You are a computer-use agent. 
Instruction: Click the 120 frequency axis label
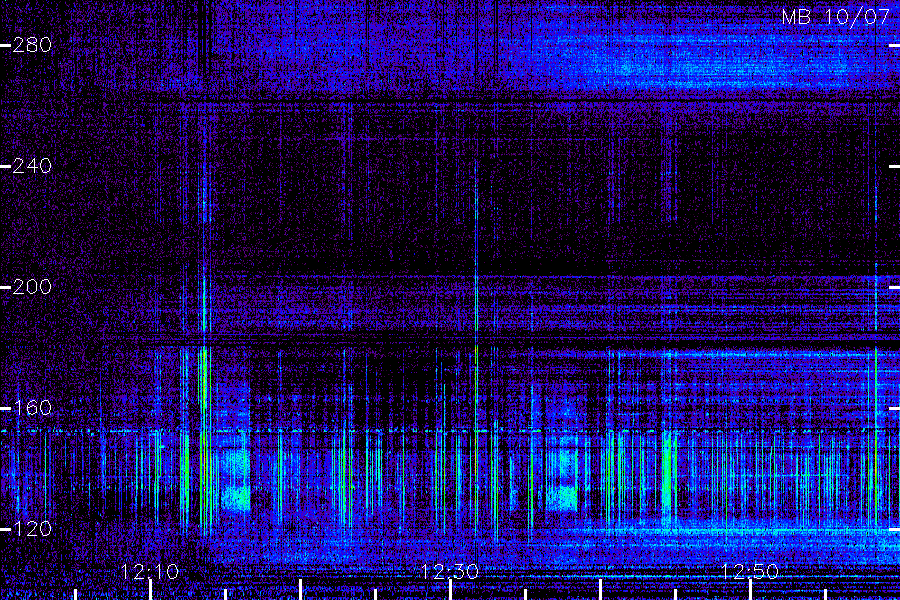pyautogui.click(x=32, y=528)
